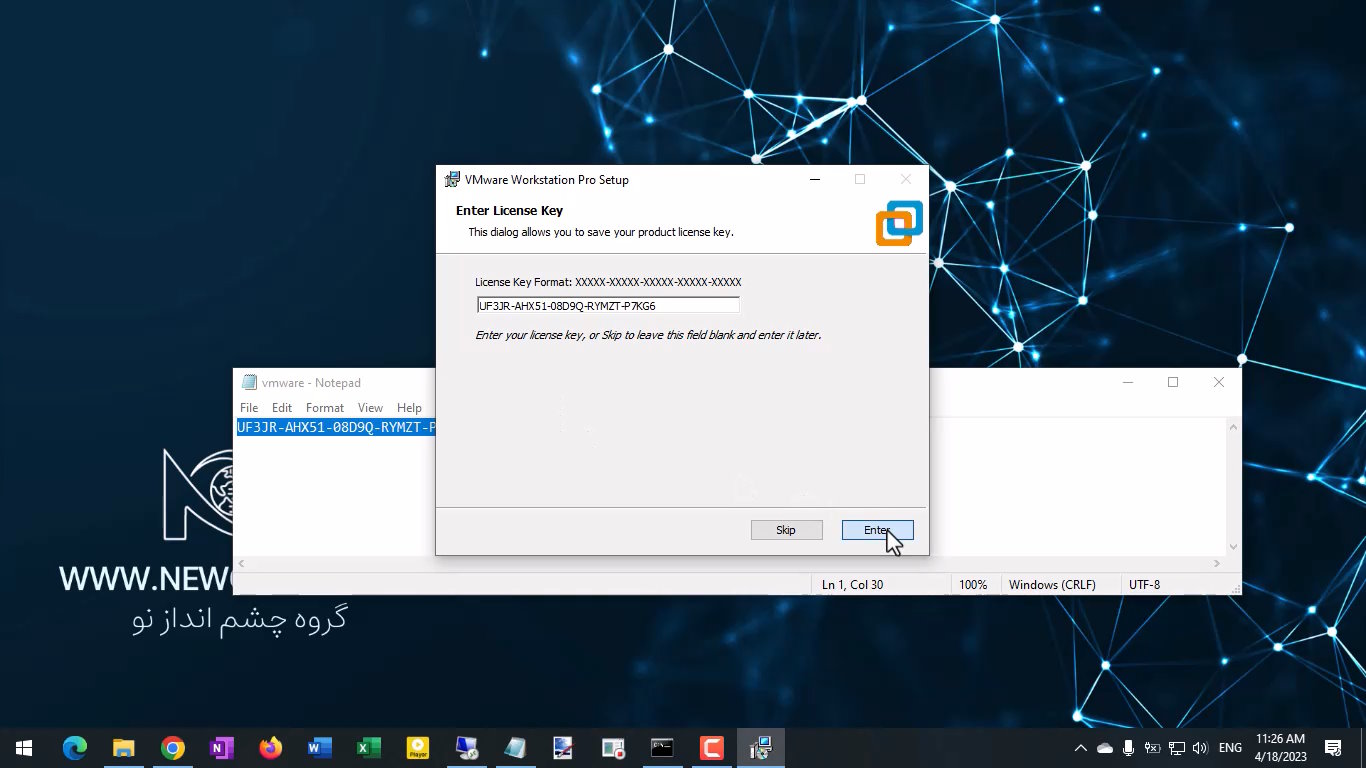Open the Snipping tool icon on taskbar
Screen dimensions: 1366x768
564,748
